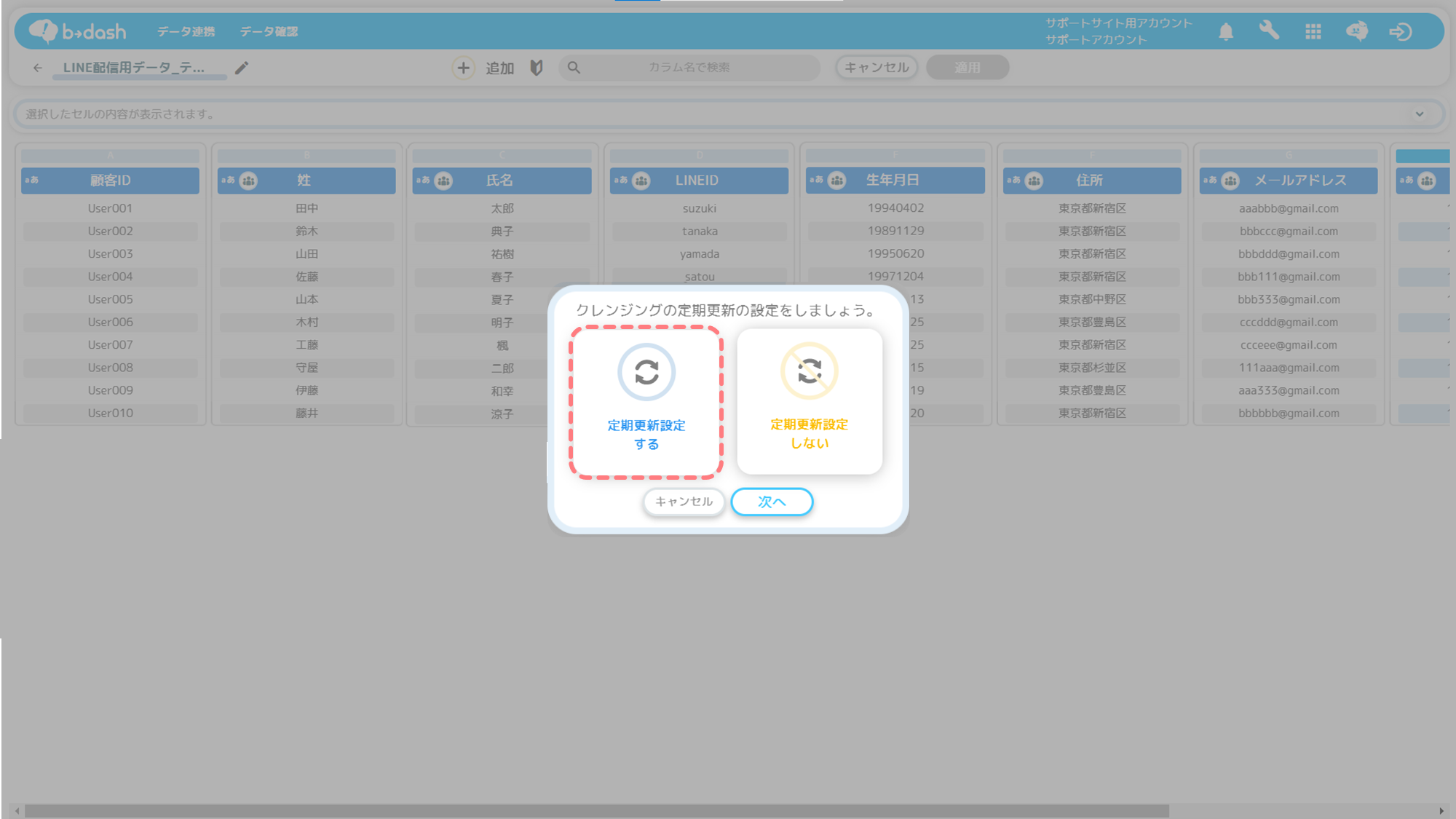
Task: Click the plus add icon
Action: (x=463, y=68)
